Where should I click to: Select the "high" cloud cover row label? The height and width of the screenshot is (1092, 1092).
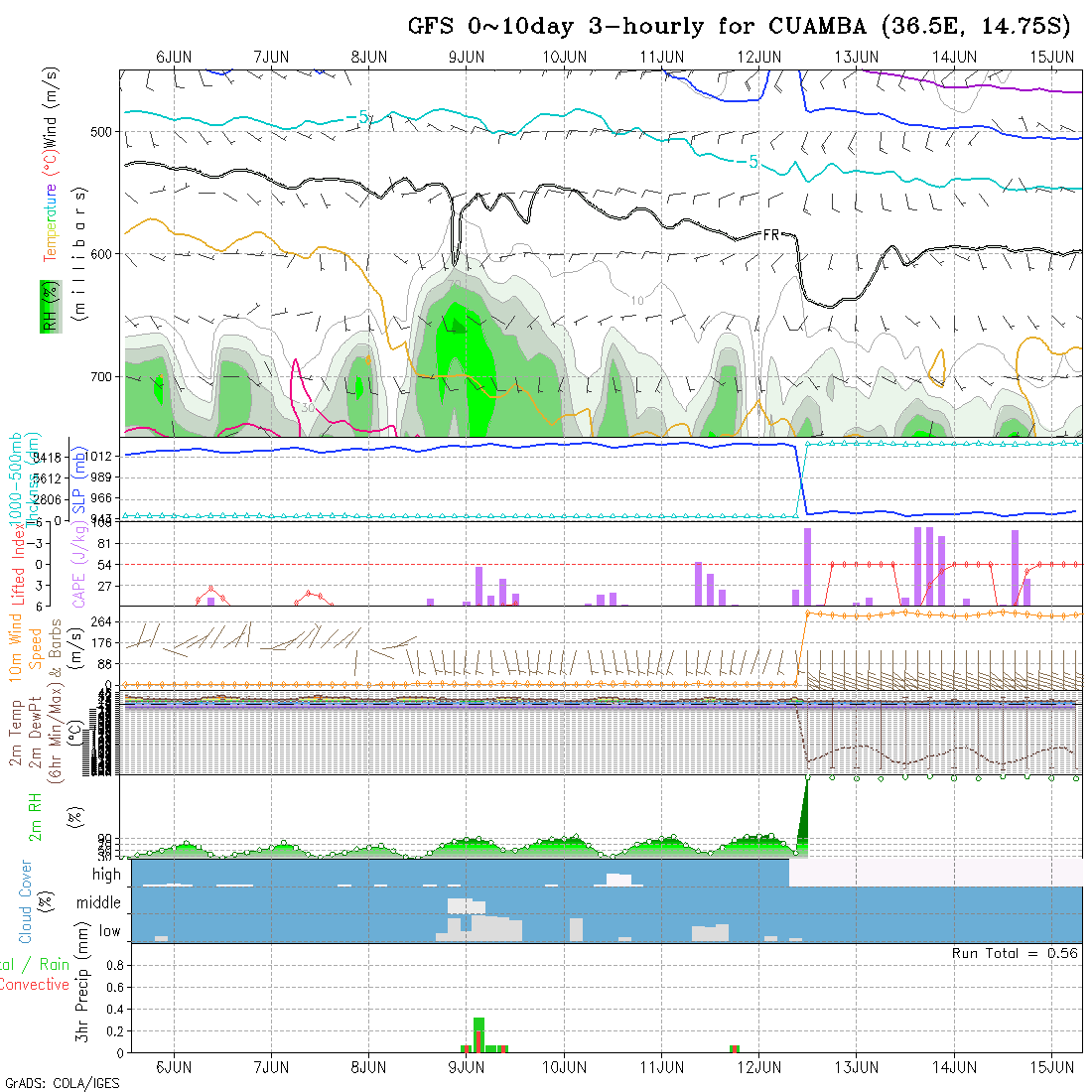tap(106, 875)
